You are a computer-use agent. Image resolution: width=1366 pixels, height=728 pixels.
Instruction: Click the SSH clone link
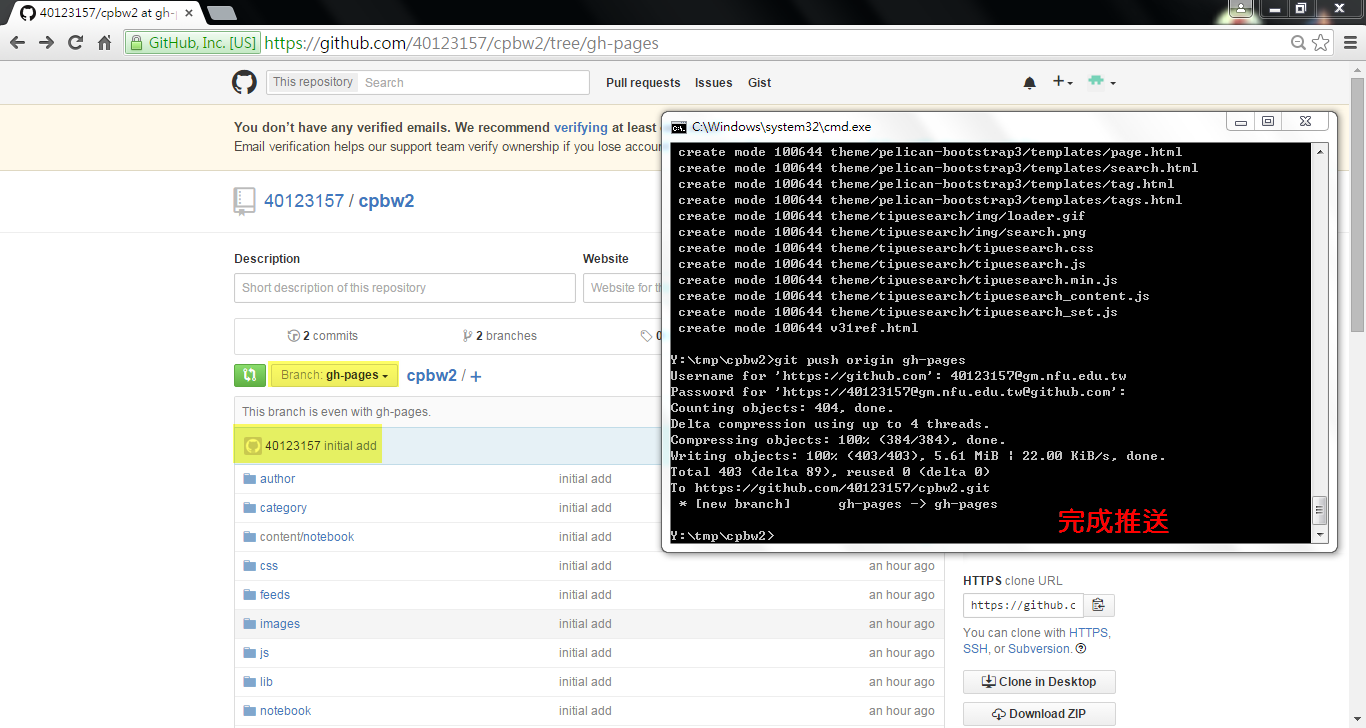(x=975, y=649)
